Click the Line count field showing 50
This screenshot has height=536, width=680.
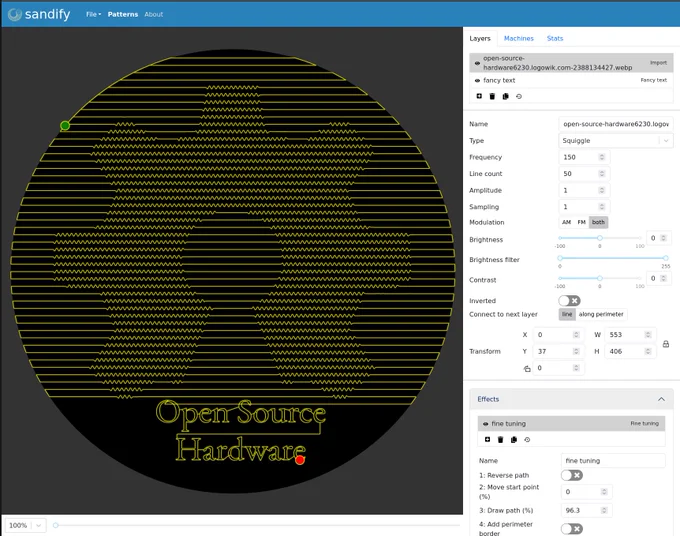pyautogui.click(x=584, y=173)
